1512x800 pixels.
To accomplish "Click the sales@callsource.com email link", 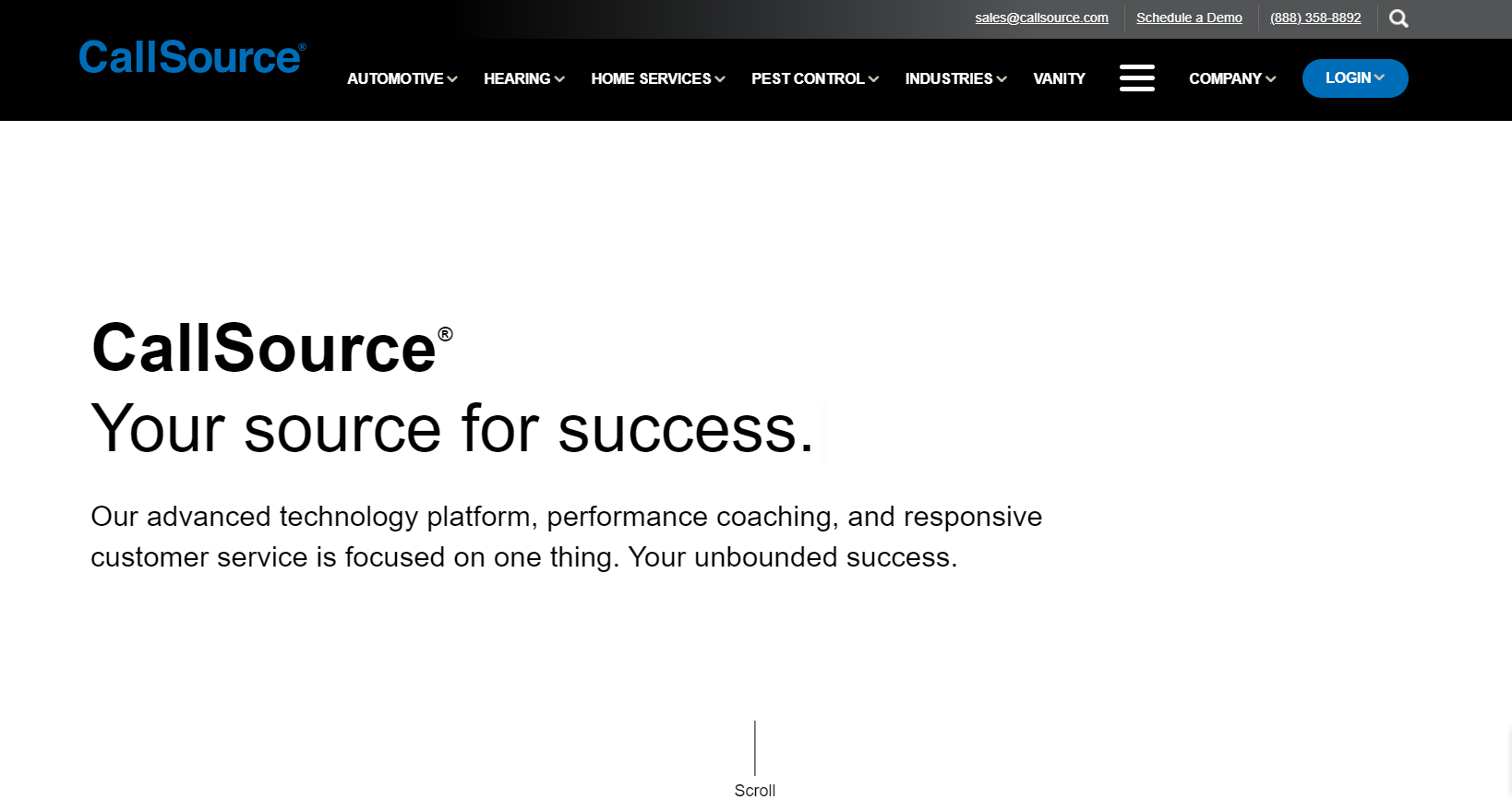I will [1041, 18].
